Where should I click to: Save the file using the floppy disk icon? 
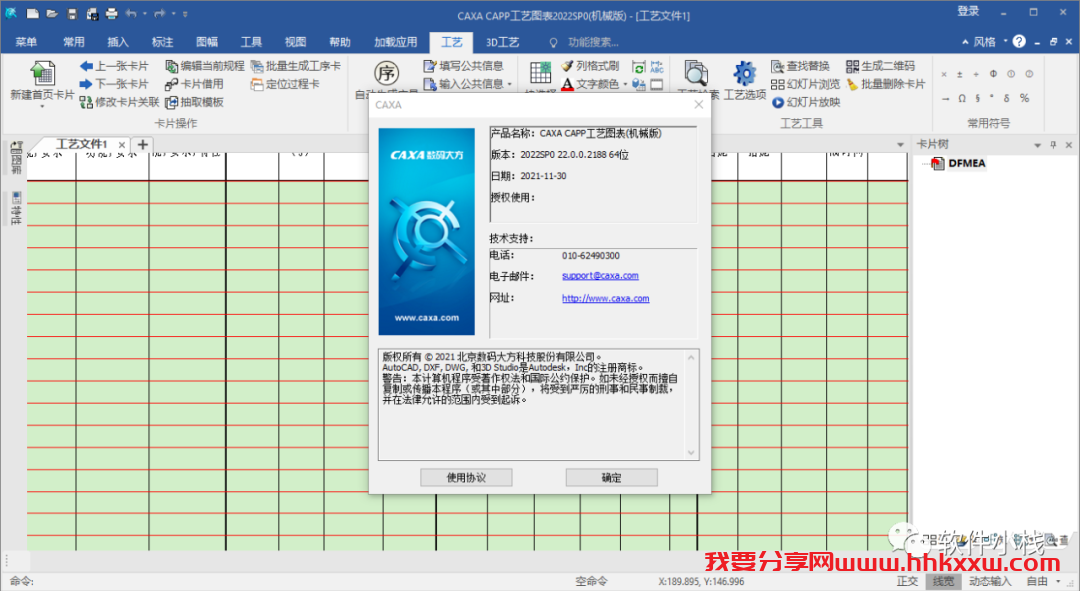(72, 13)
